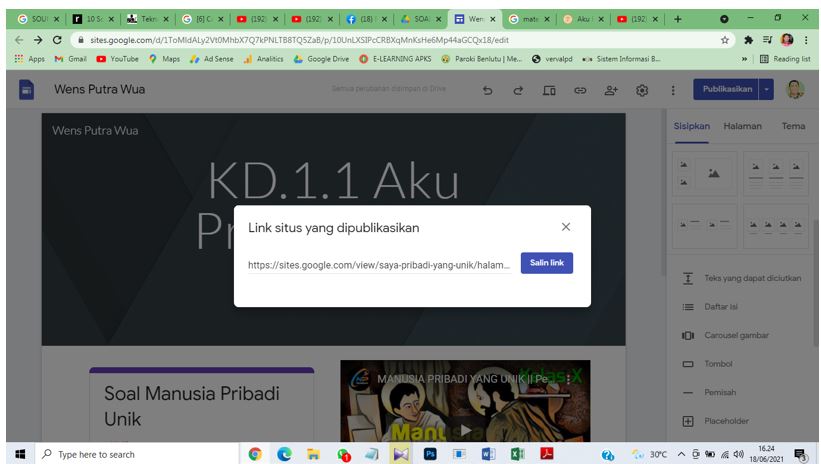Insert a Daftar isi element

(x=724, y=306)
